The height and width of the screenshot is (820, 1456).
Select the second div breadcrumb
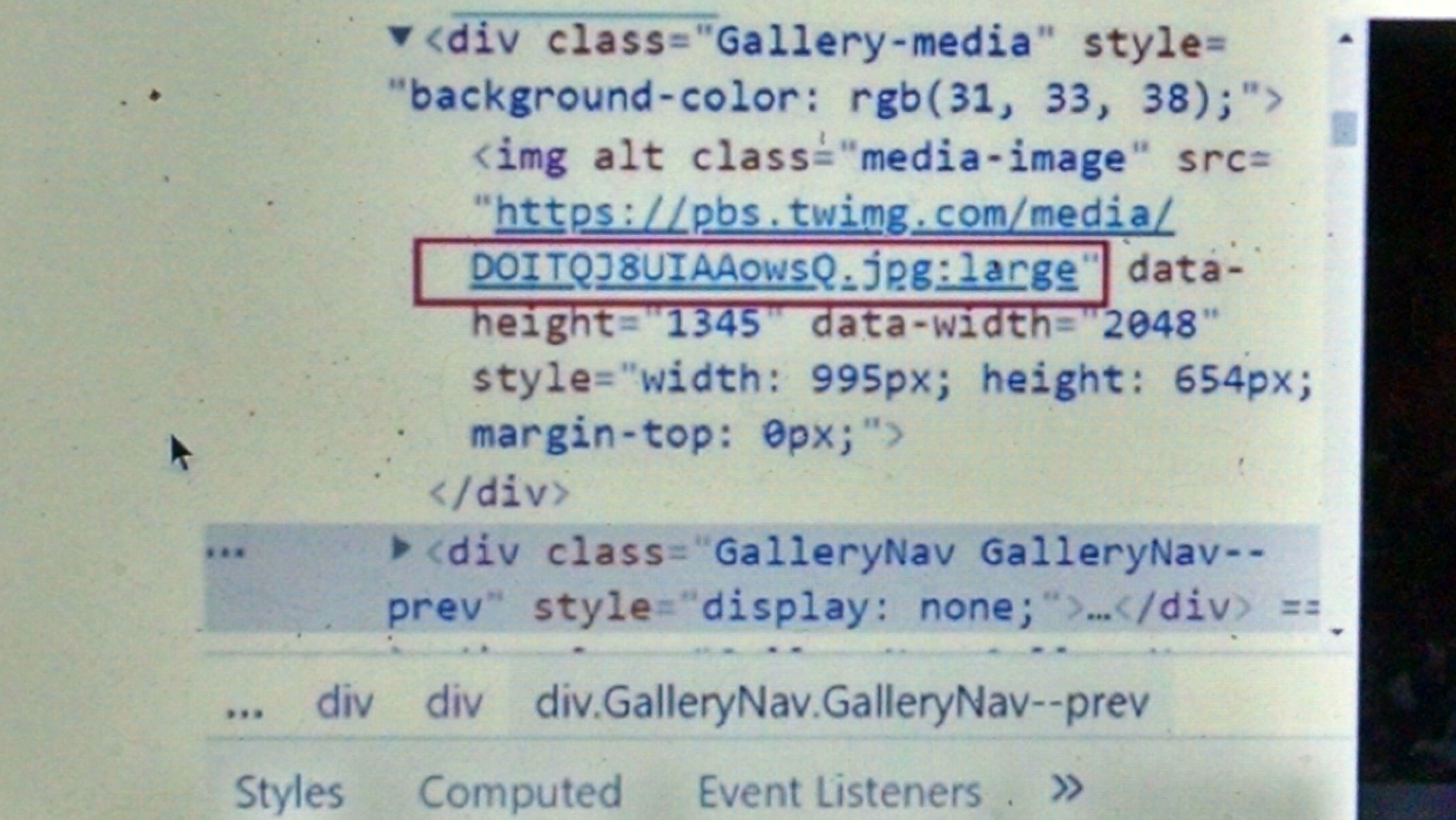(x=454, y=702)
